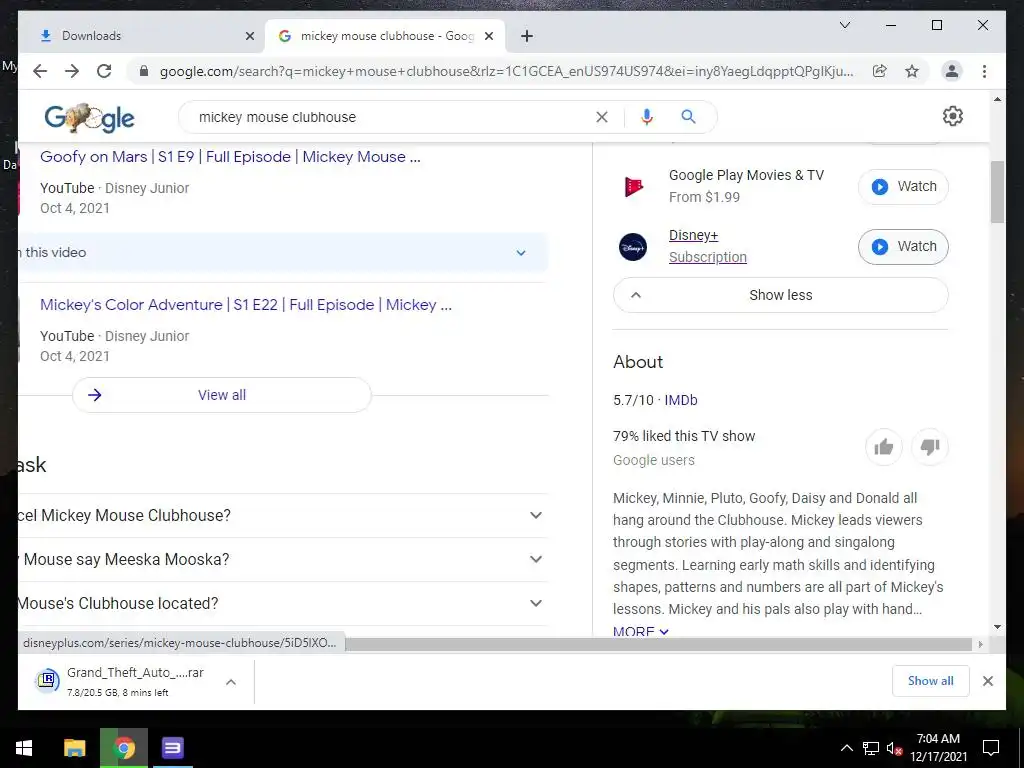Expand the 'this video' key moments row
The image size is (1024, 768).
click(x=283, y=252)
